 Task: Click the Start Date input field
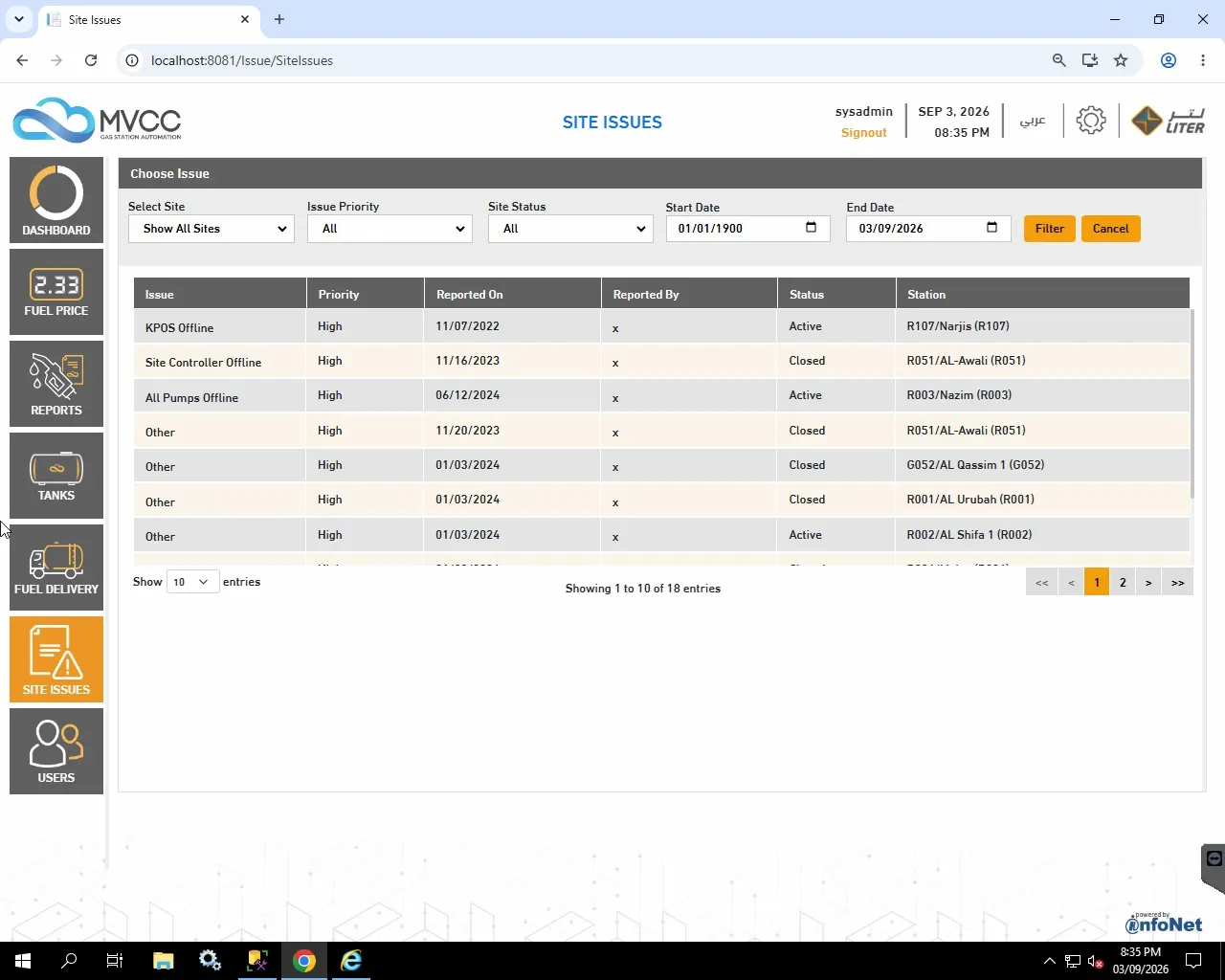coord(747,229)
